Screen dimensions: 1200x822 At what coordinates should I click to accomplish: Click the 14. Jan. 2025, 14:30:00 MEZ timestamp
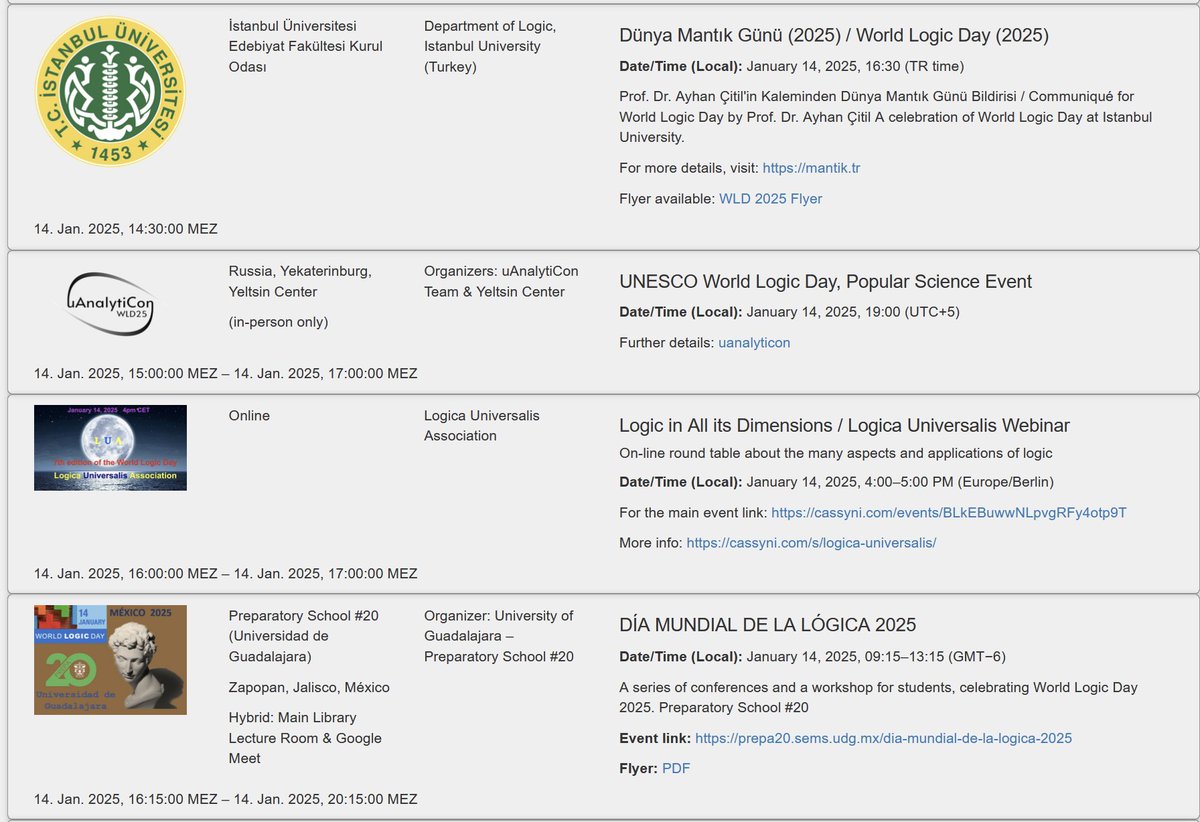tap(126, 229)
